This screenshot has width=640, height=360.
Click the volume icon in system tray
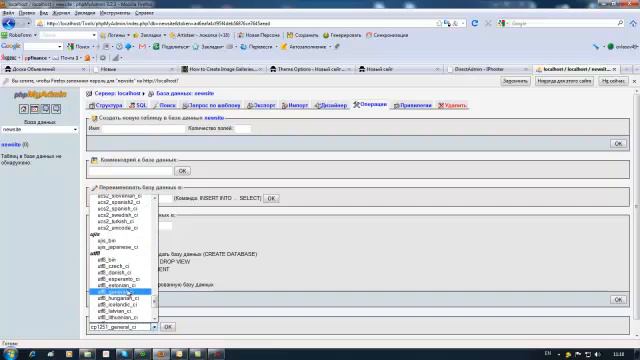[598, 354]
